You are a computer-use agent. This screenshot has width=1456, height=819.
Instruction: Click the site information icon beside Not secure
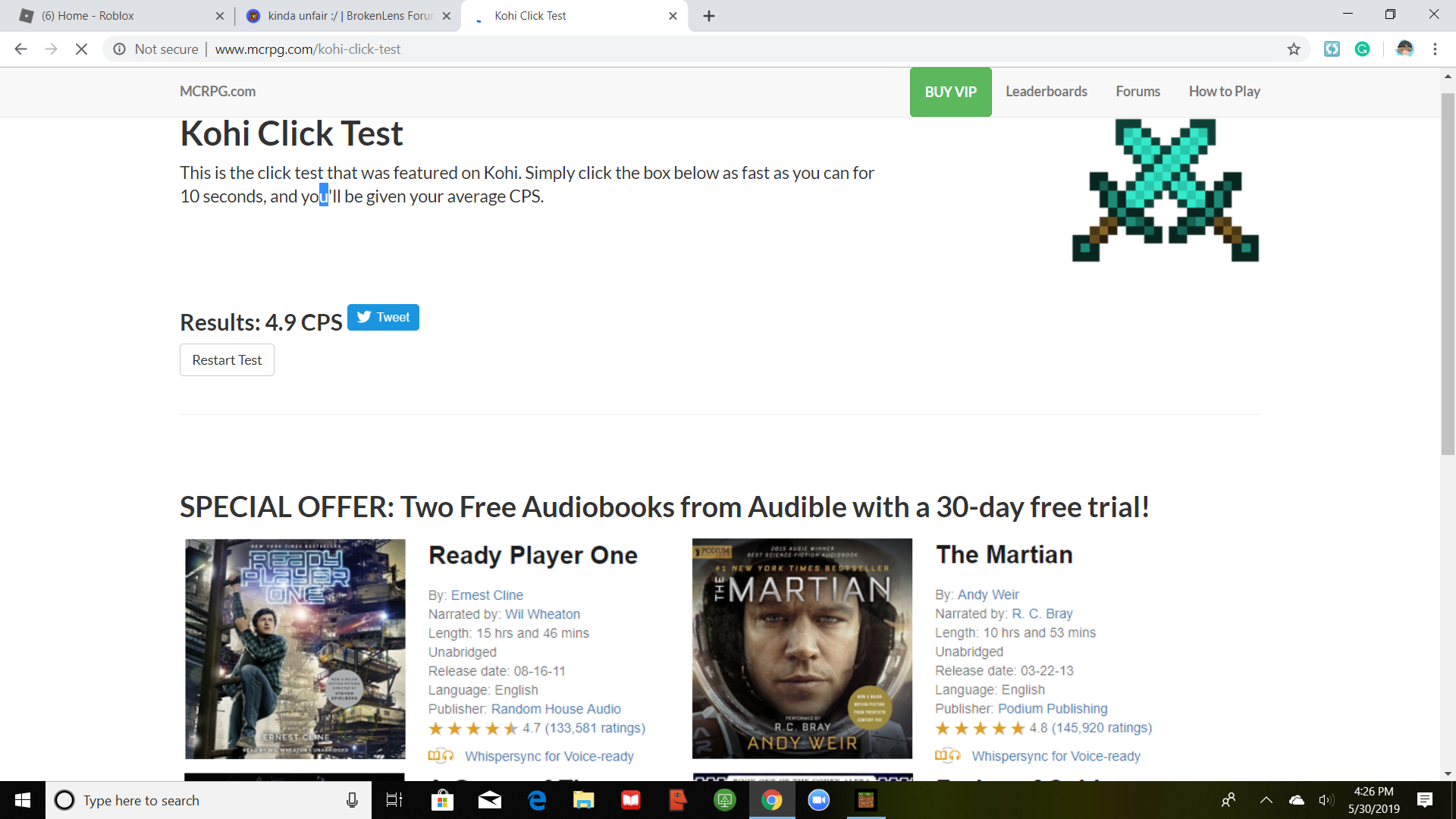pyautogui.click(x=119, y=49)
